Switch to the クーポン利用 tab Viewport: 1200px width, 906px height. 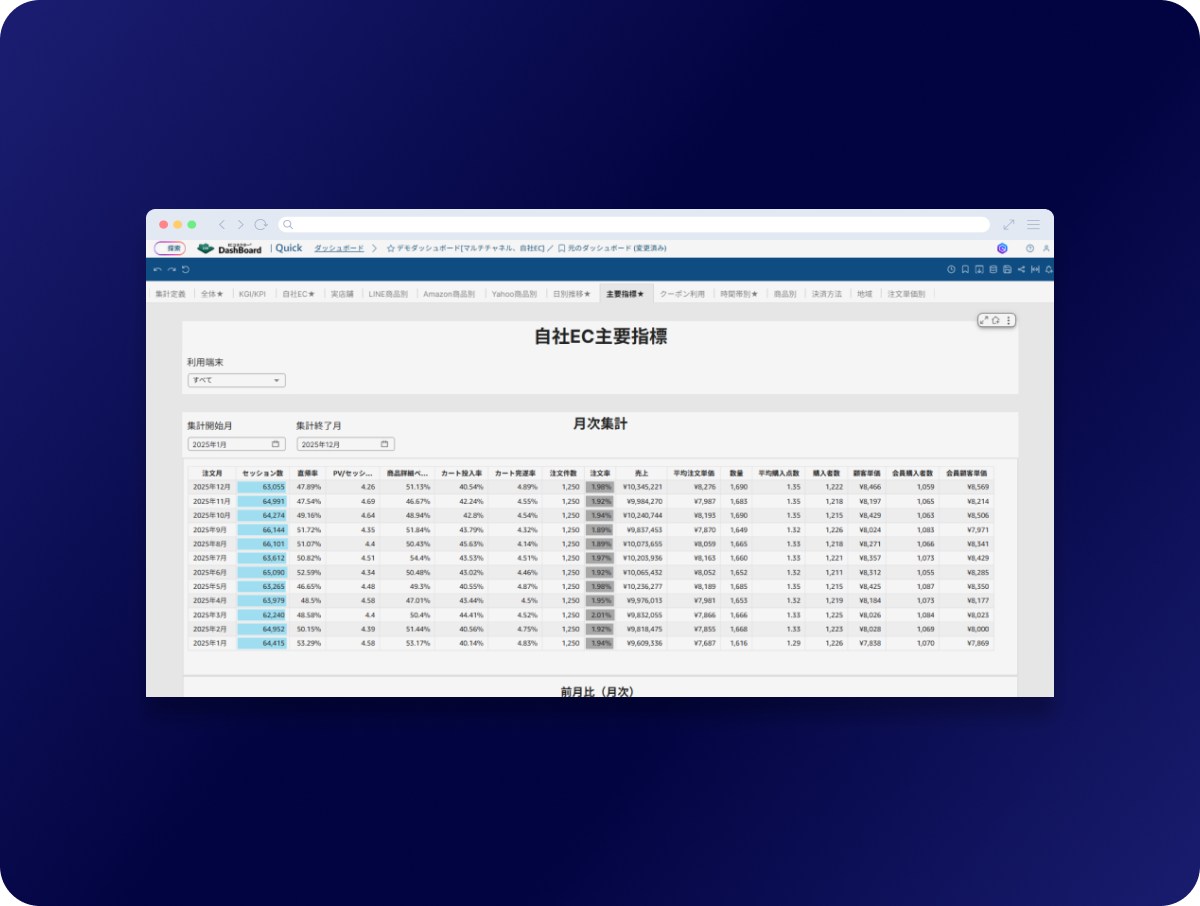682,294
